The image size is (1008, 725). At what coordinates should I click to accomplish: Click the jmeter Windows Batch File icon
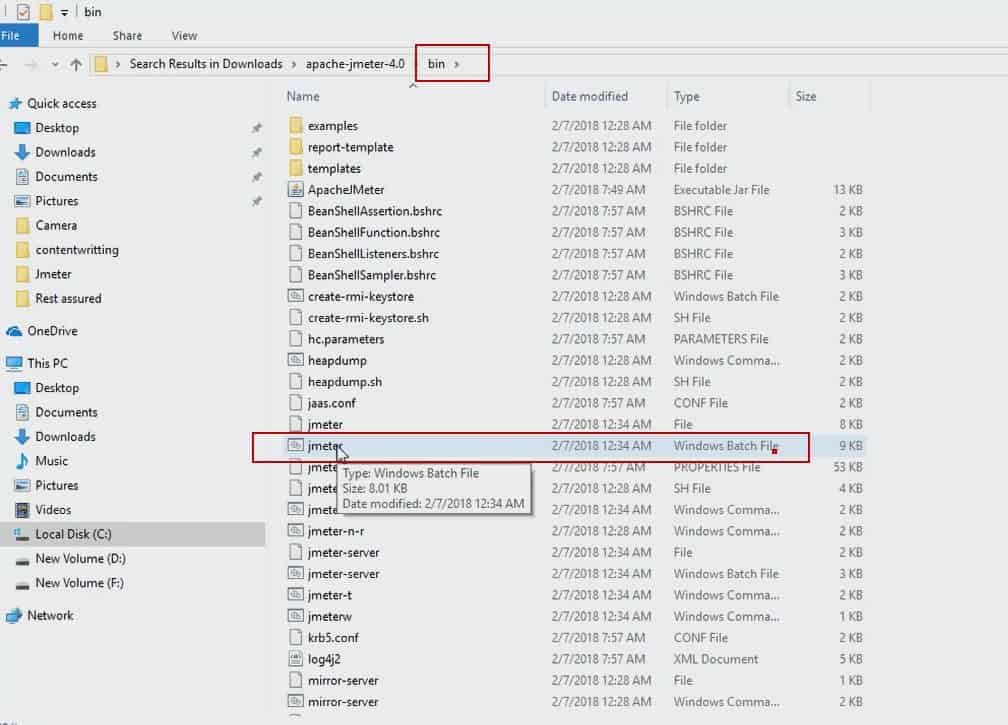[x=295, y=445]
